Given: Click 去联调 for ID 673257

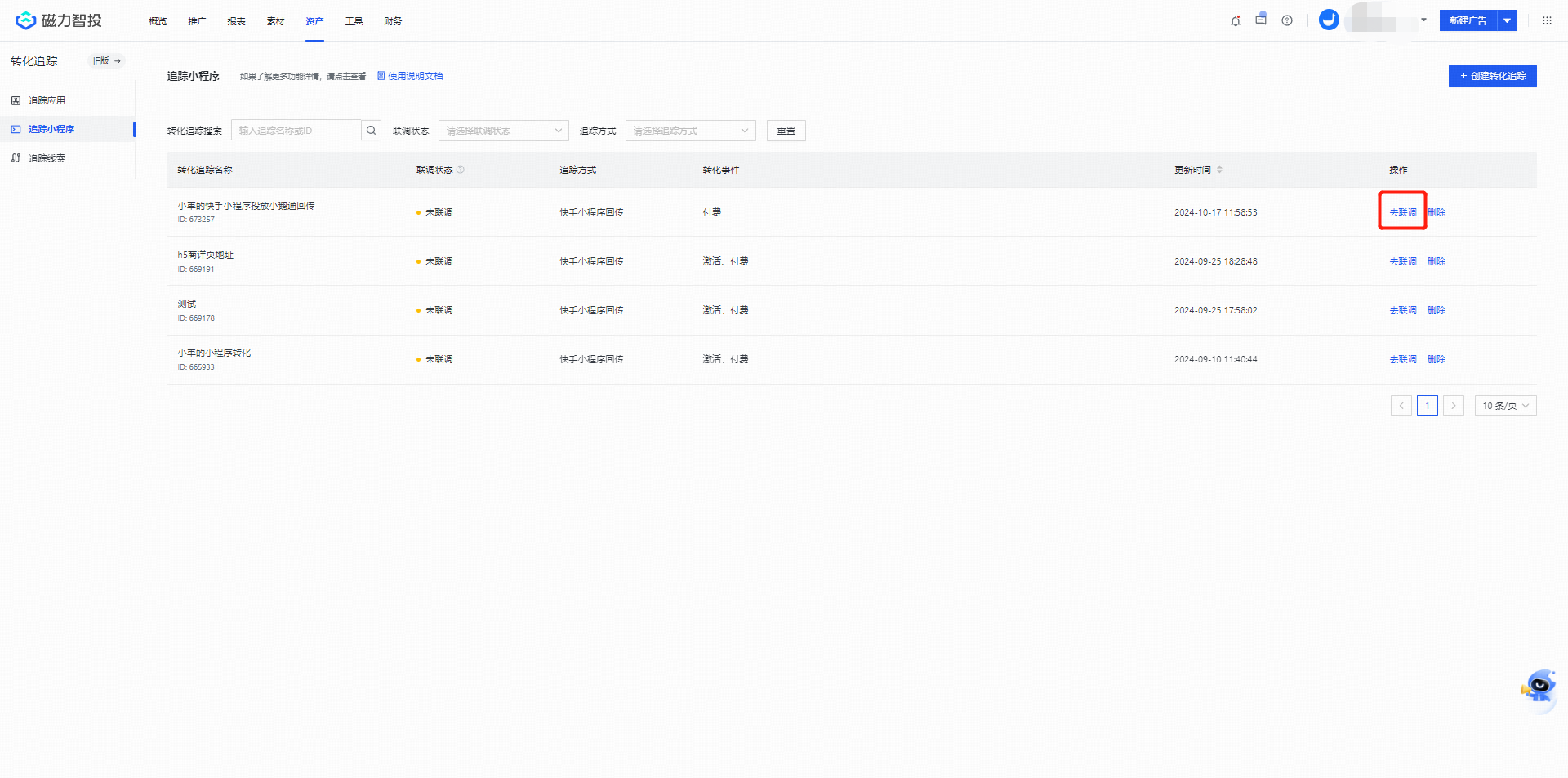Looking at the screenshot, I should coord(1403,212).
